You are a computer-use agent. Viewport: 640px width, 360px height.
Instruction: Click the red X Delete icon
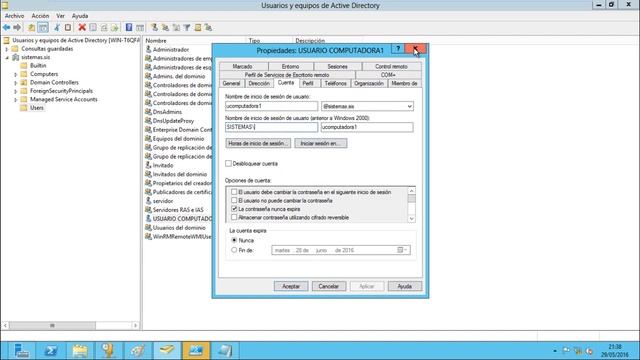82,27
